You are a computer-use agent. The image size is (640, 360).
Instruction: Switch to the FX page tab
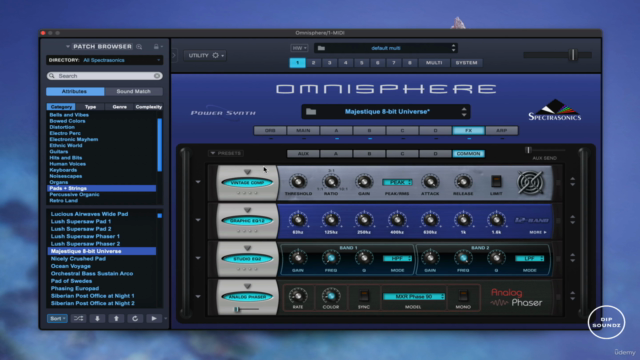pos(469,131)
